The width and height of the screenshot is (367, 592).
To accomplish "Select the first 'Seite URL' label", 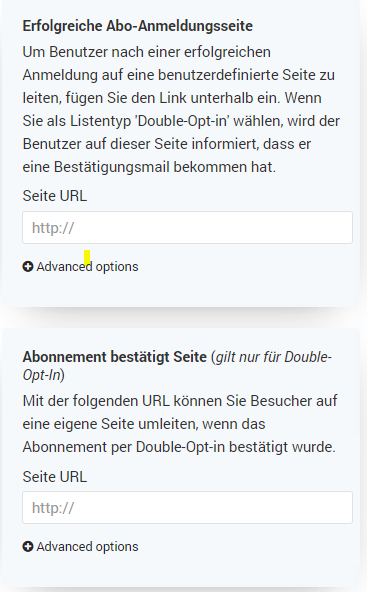I will [55, 196].
